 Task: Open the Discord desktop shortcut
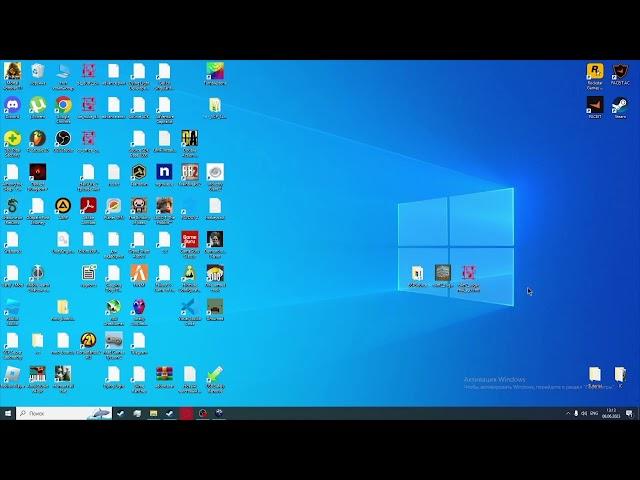[12, 107]
